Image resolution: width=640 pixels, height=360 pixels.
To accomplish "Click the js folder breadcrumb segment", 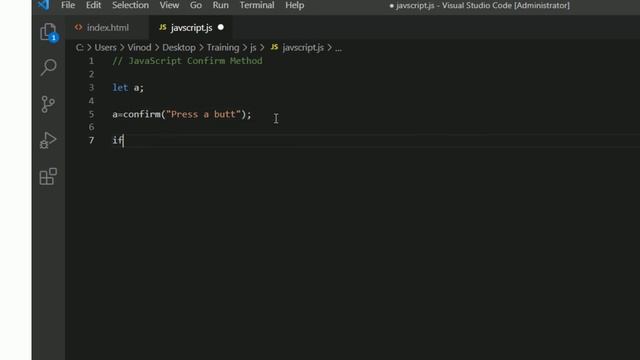I will 253,48.
